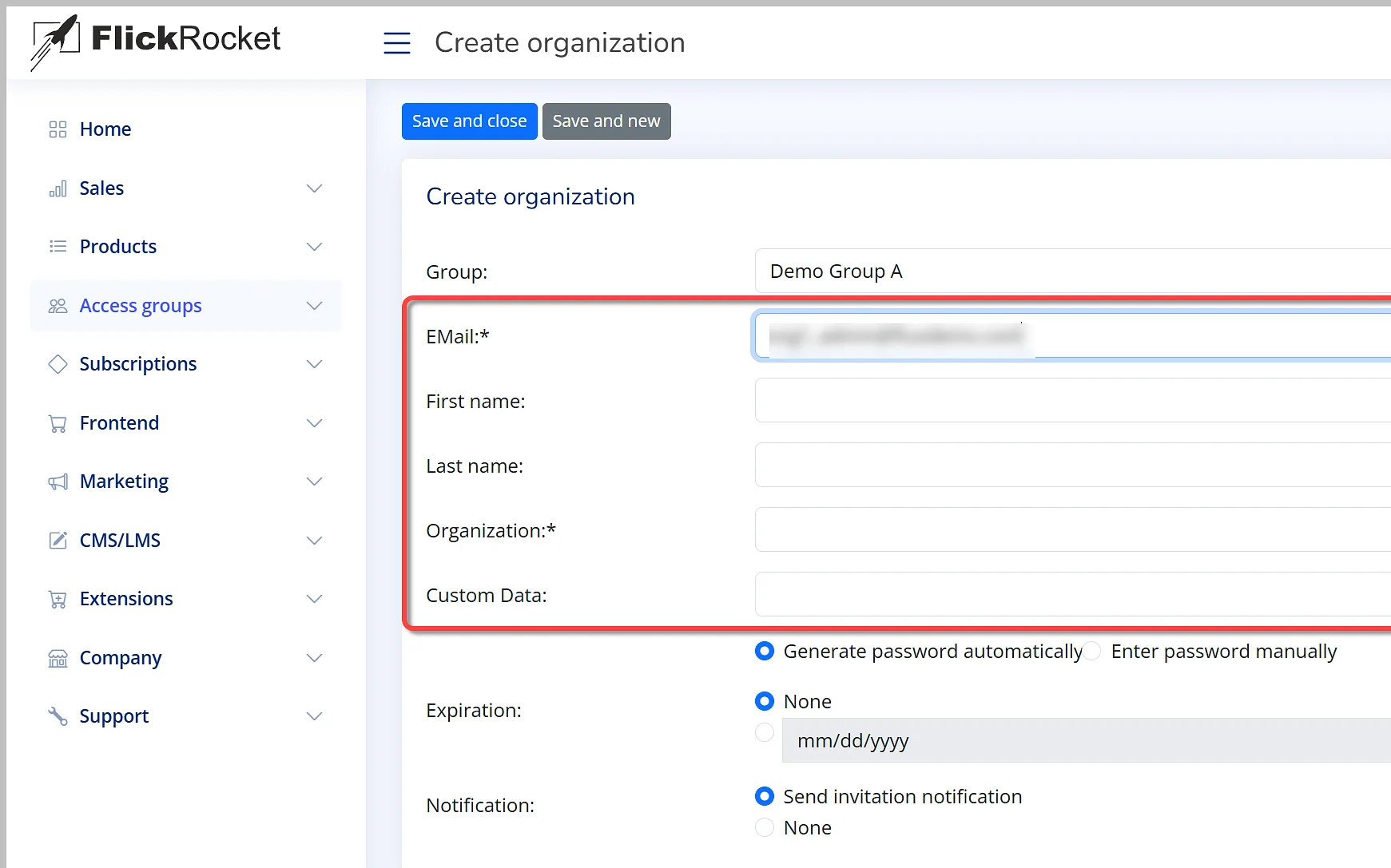The width and height of the screenshot is (1391, 868).
Task: Open the CMS/LMS menu item
Action: tap(120, 541)
